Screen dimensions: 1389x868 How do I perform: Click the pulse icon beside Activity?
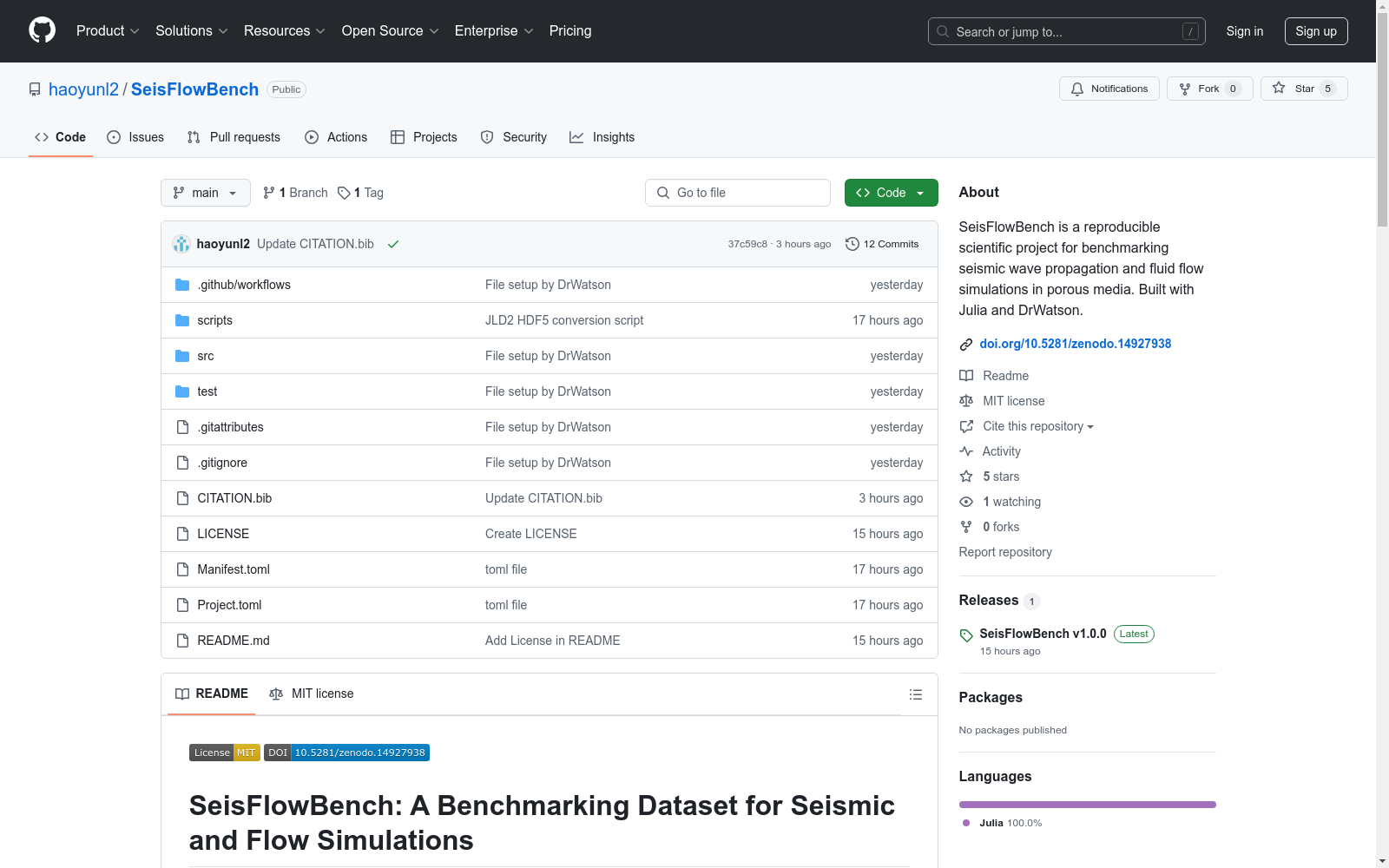click(x=966, y=451)
